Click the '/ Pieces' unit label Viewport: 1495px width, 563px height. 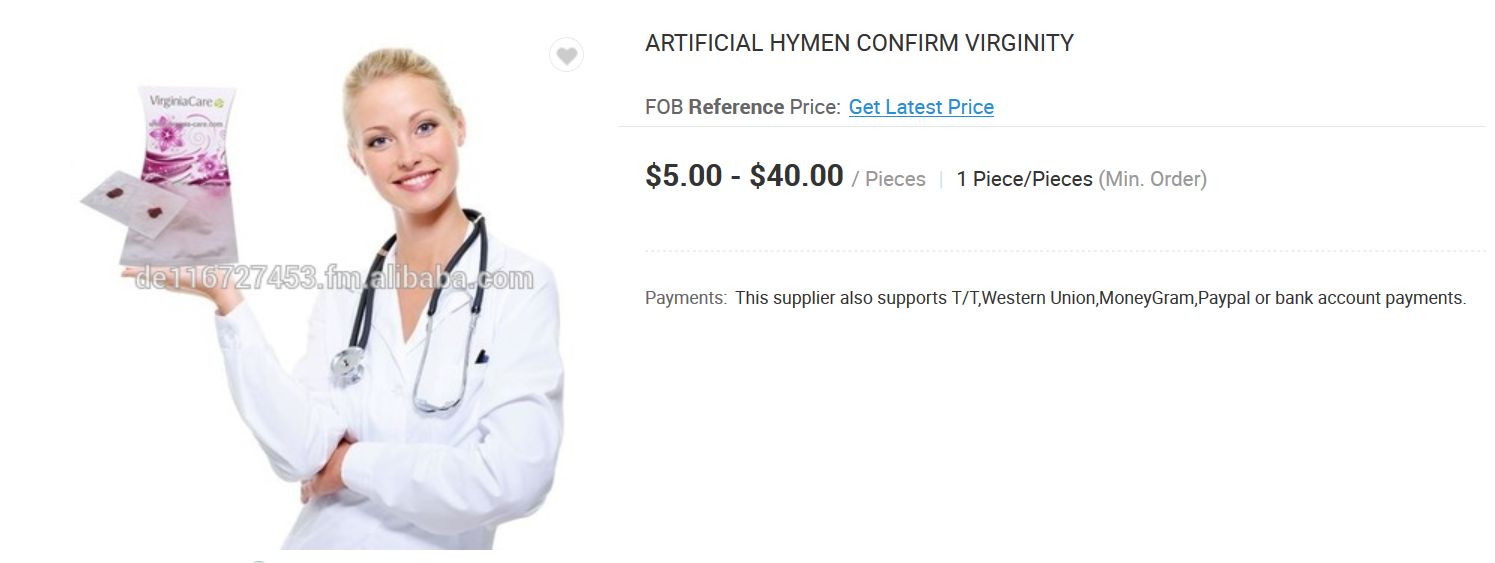pos(888,179)
